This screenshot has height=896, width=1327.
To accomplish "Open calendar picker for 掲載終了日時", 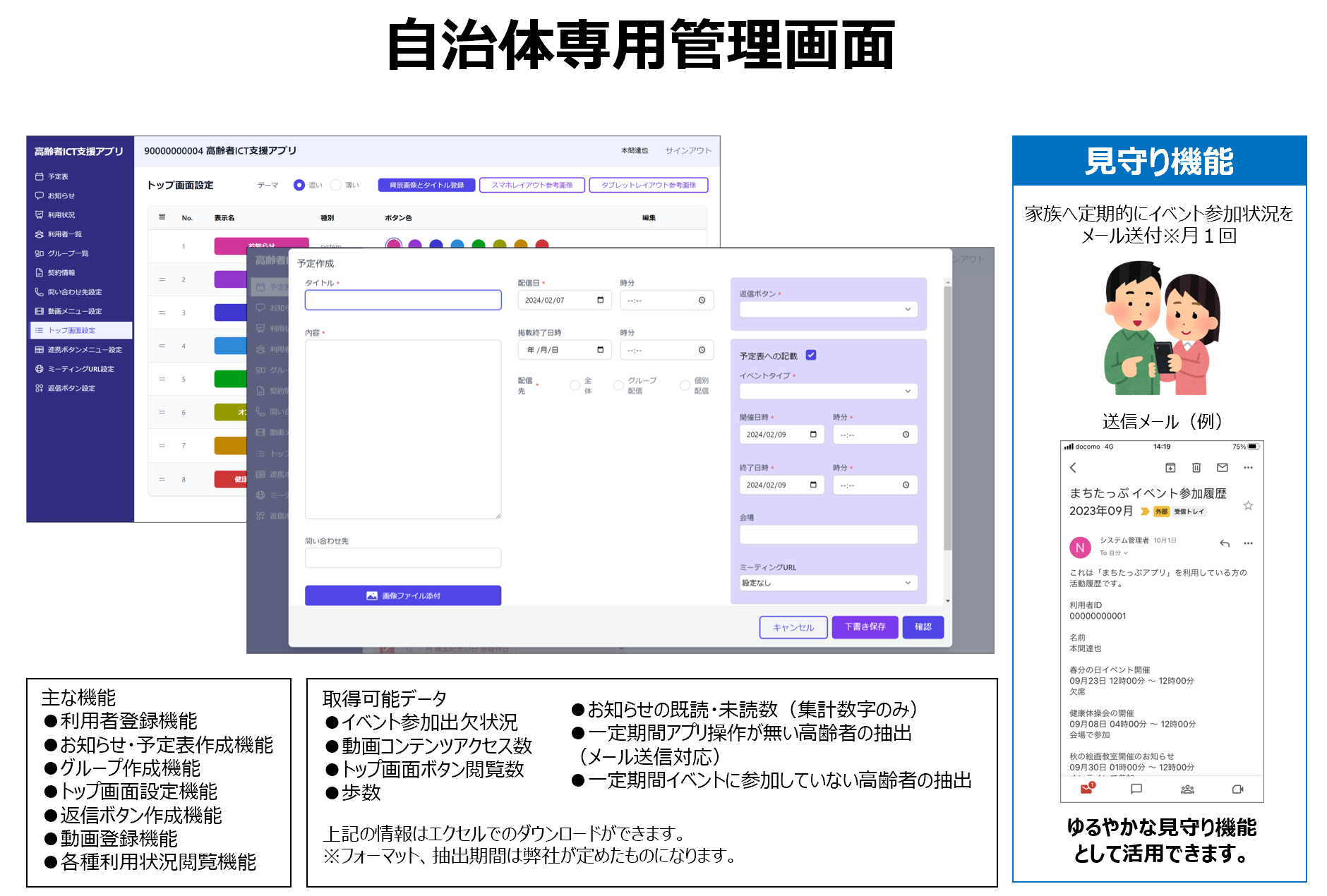I will click(601, 350).
